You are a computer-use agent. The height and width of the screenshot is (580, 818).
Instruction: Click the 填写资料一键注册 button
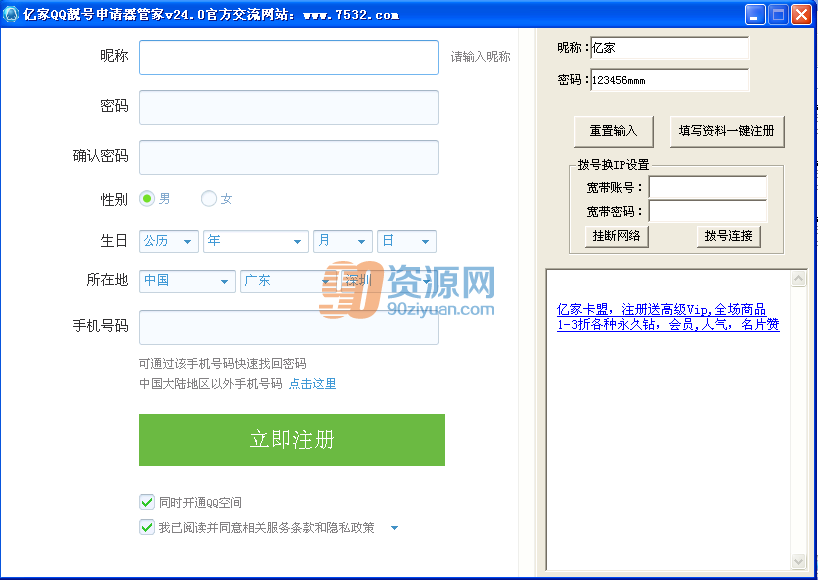pyautogui.click(x=727, y=131)
